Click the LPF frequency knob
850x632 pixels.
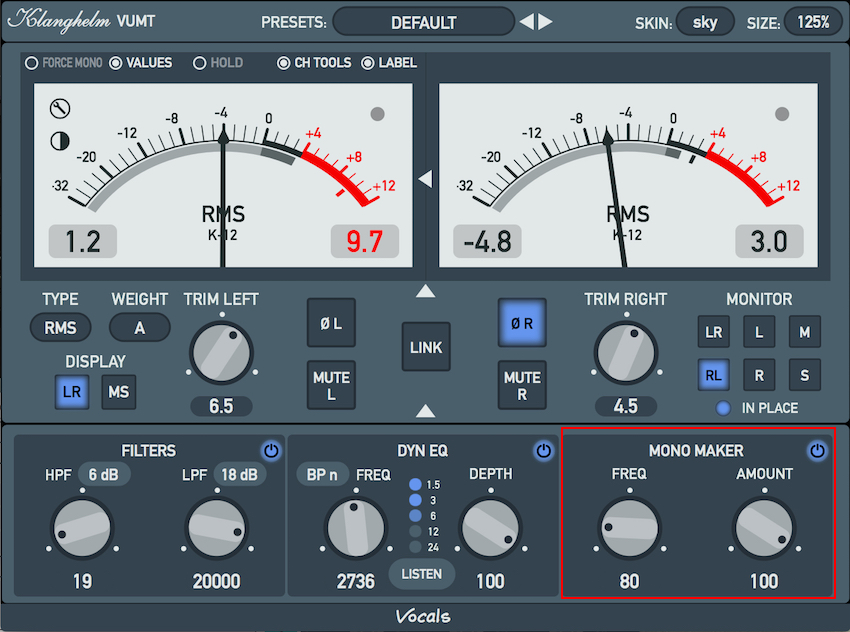tap(217, 528)
